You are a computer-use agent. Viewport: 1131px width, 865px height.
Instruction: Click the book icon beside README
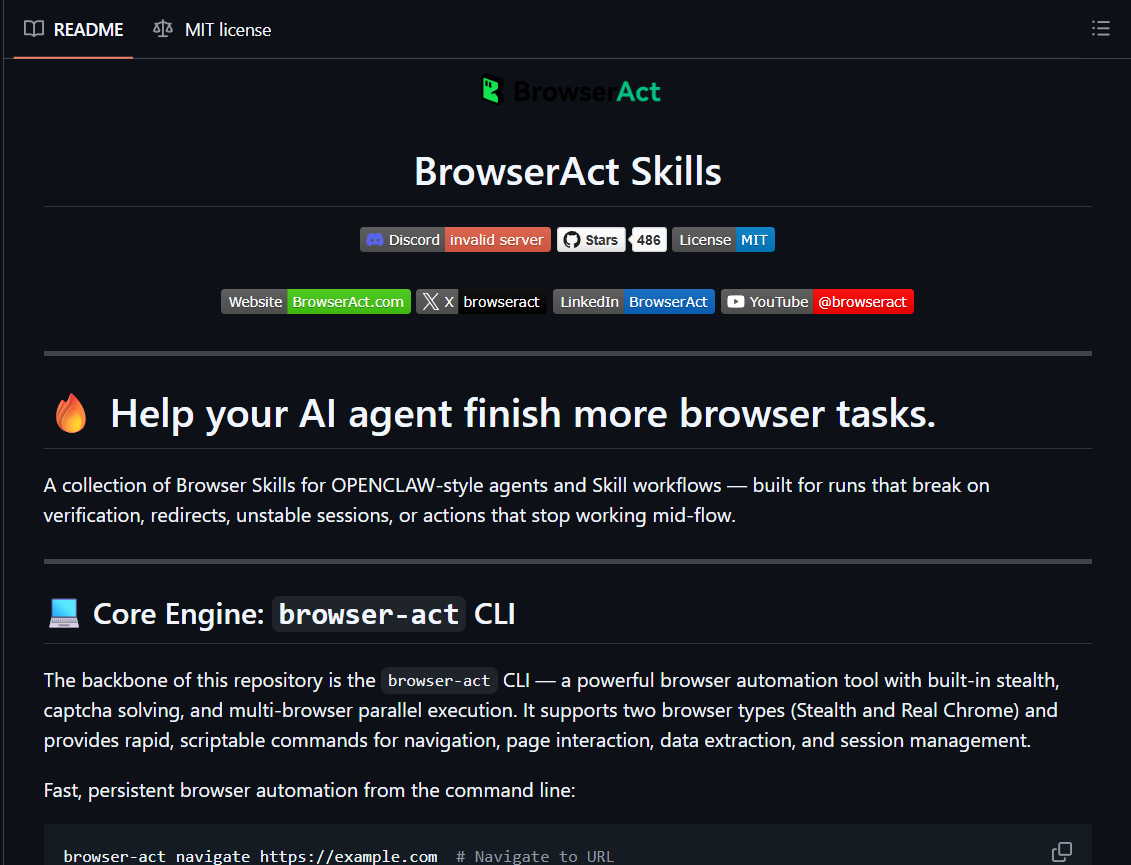(34, 29)
